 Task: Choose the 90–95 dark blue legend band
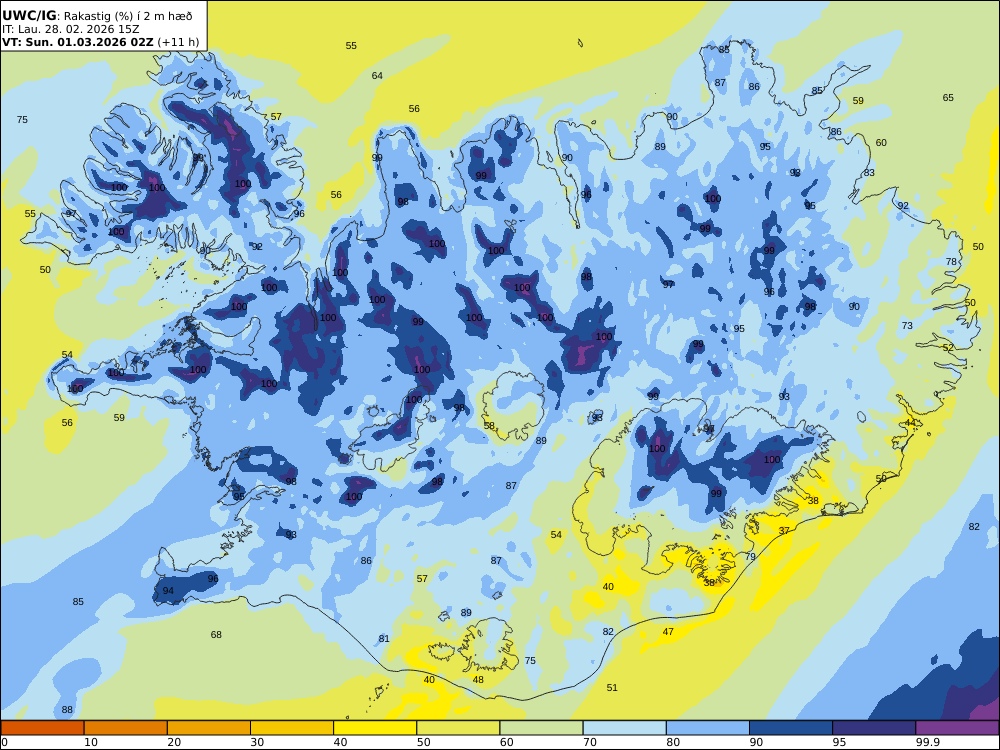[x=791, y=728]
